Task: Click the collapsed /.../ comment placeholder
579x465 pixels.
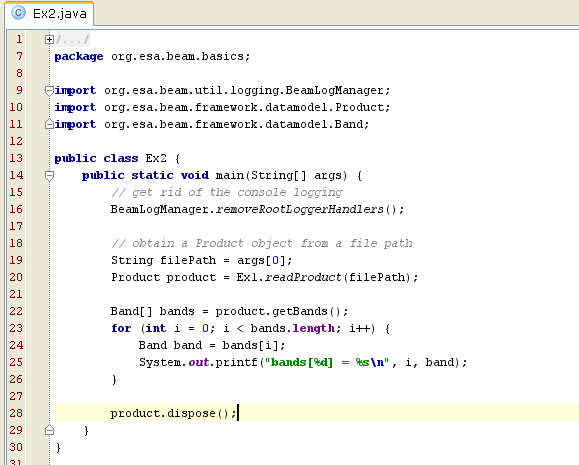Action: pos(72,40)
